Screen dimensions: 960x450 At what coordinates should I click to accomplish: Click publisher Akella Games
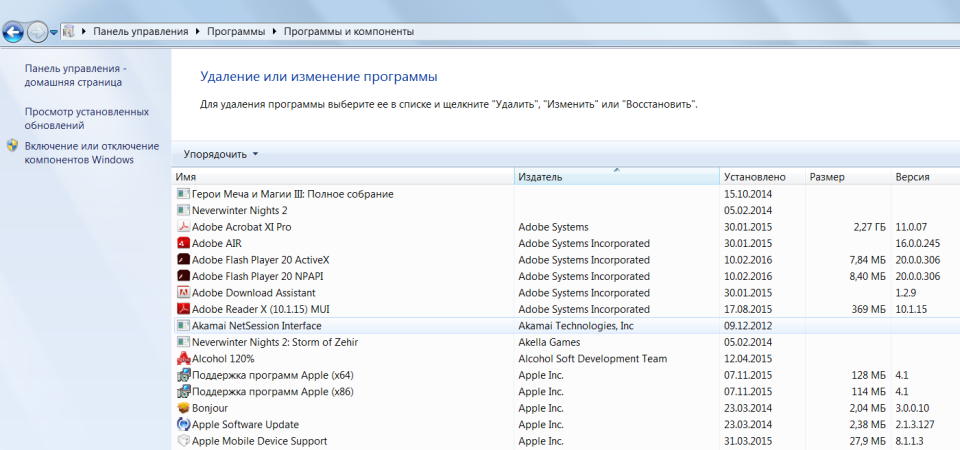tap(549, 342)
